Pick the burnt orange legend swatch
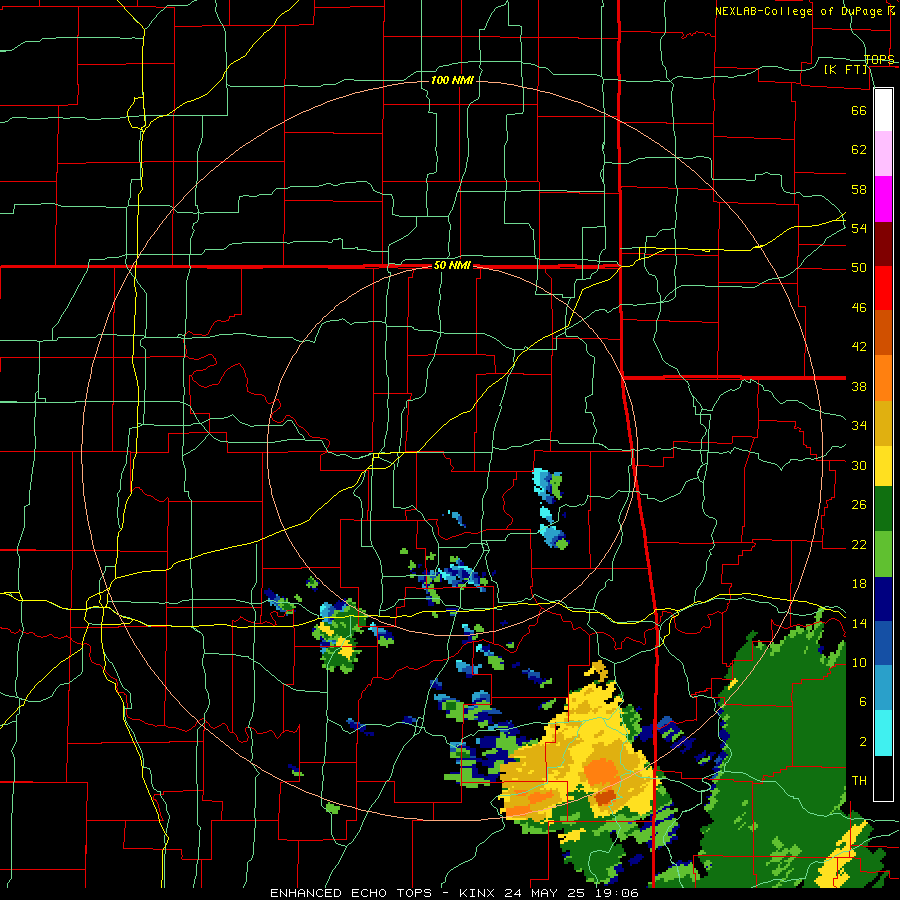900x900 pixels. click(x=883, y=333)
